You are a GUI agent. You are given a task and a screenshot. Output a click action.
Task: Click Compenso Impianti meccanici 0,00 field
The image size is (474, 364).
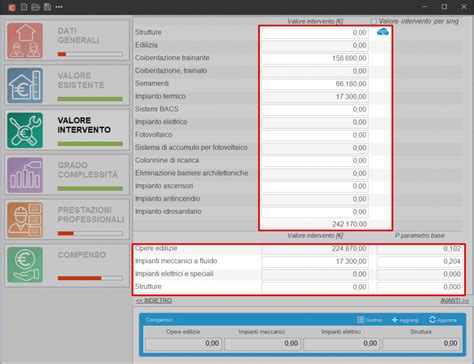(262, 344)
